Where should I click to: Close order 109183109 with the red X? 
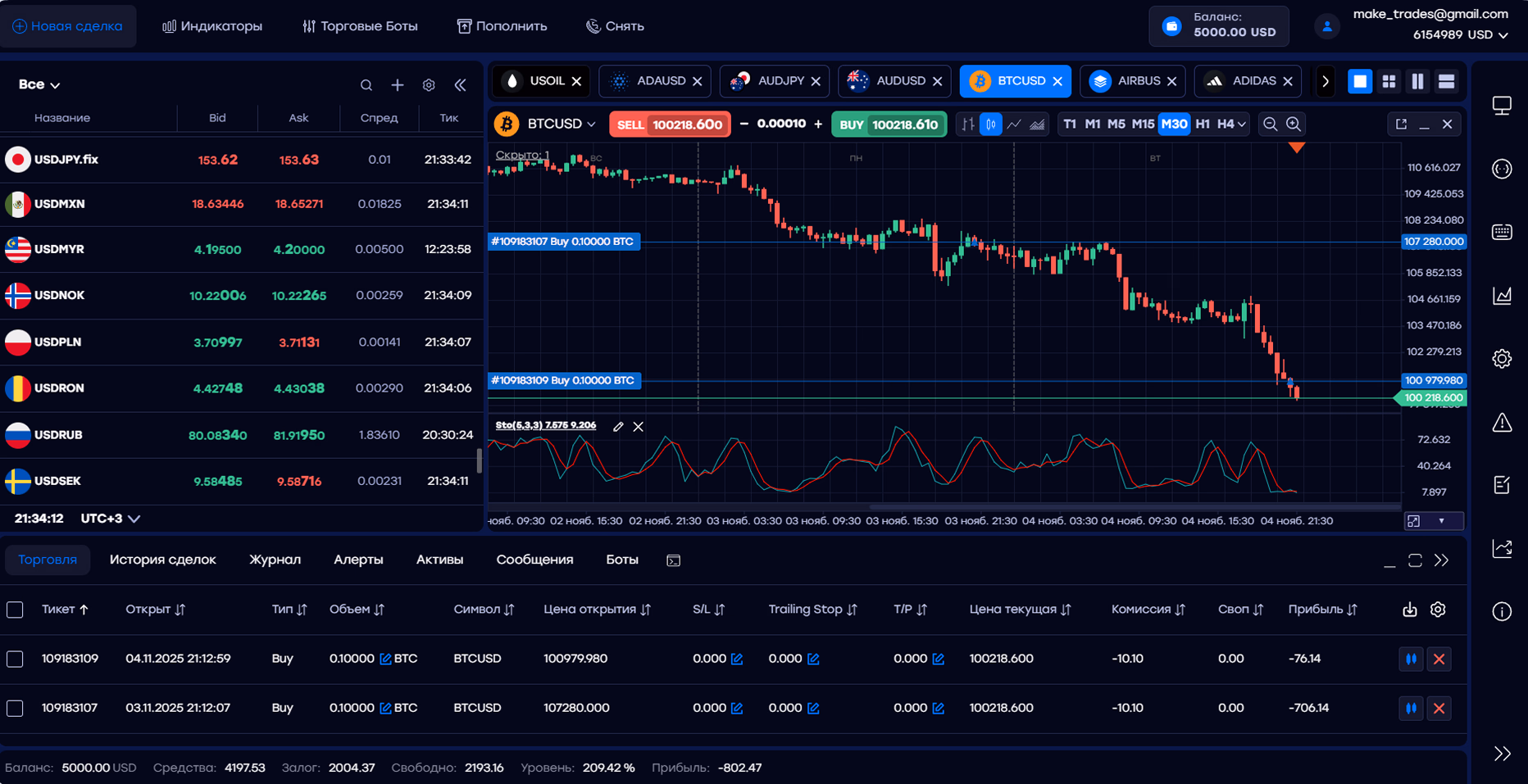(1439, 659)
